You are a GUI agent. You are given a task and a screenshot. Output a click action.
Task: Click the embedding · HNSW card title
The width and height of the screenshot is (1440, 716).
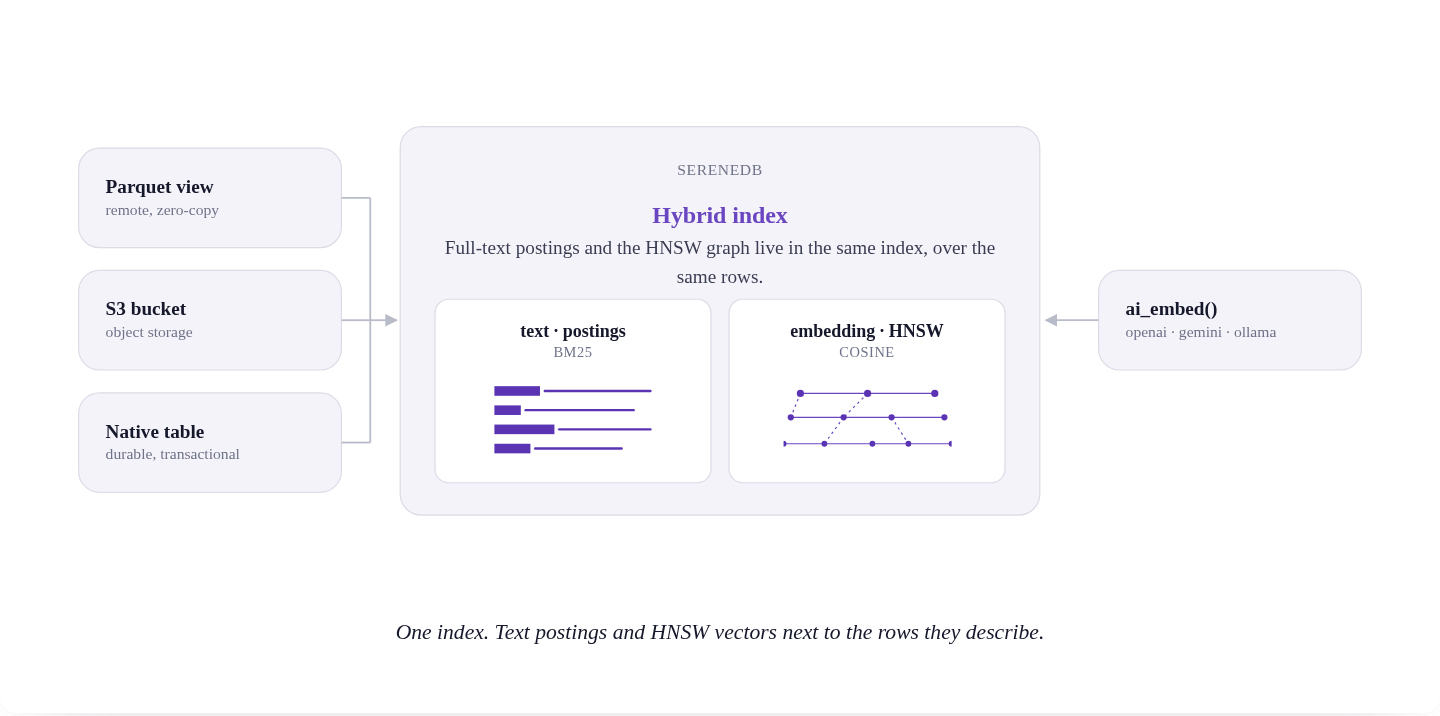click(867, 331)
